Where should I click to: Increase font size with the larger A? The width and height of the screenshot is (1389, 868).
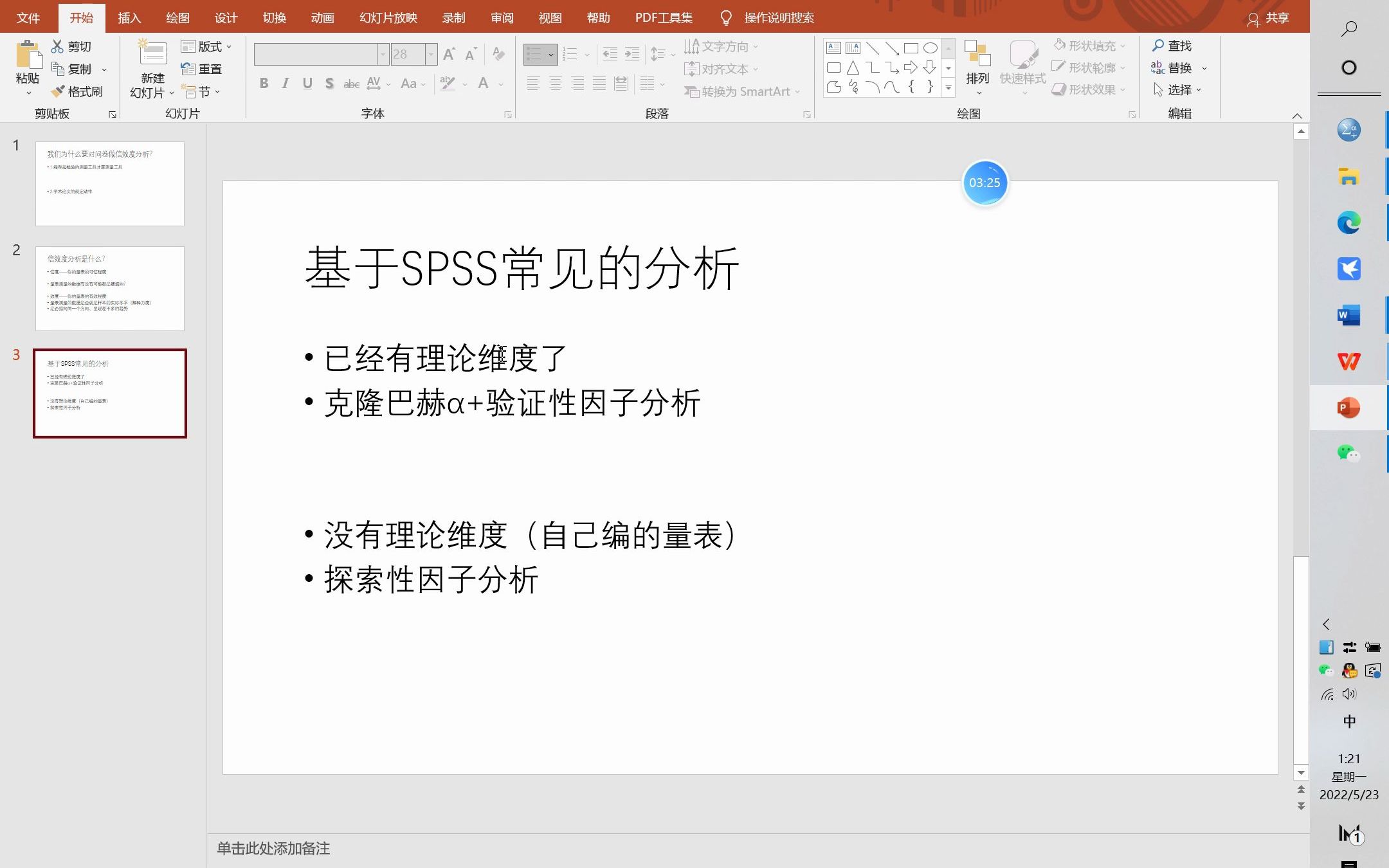pyautogui.click(x=449, y=54)
